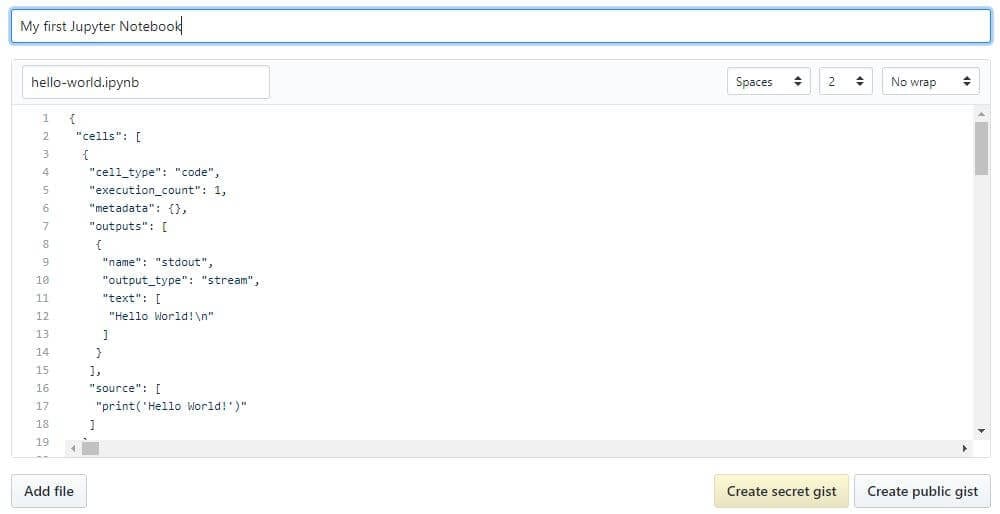The image size is (1000, 514).
Task: Focus the gist description field
Action: (500, 27)
